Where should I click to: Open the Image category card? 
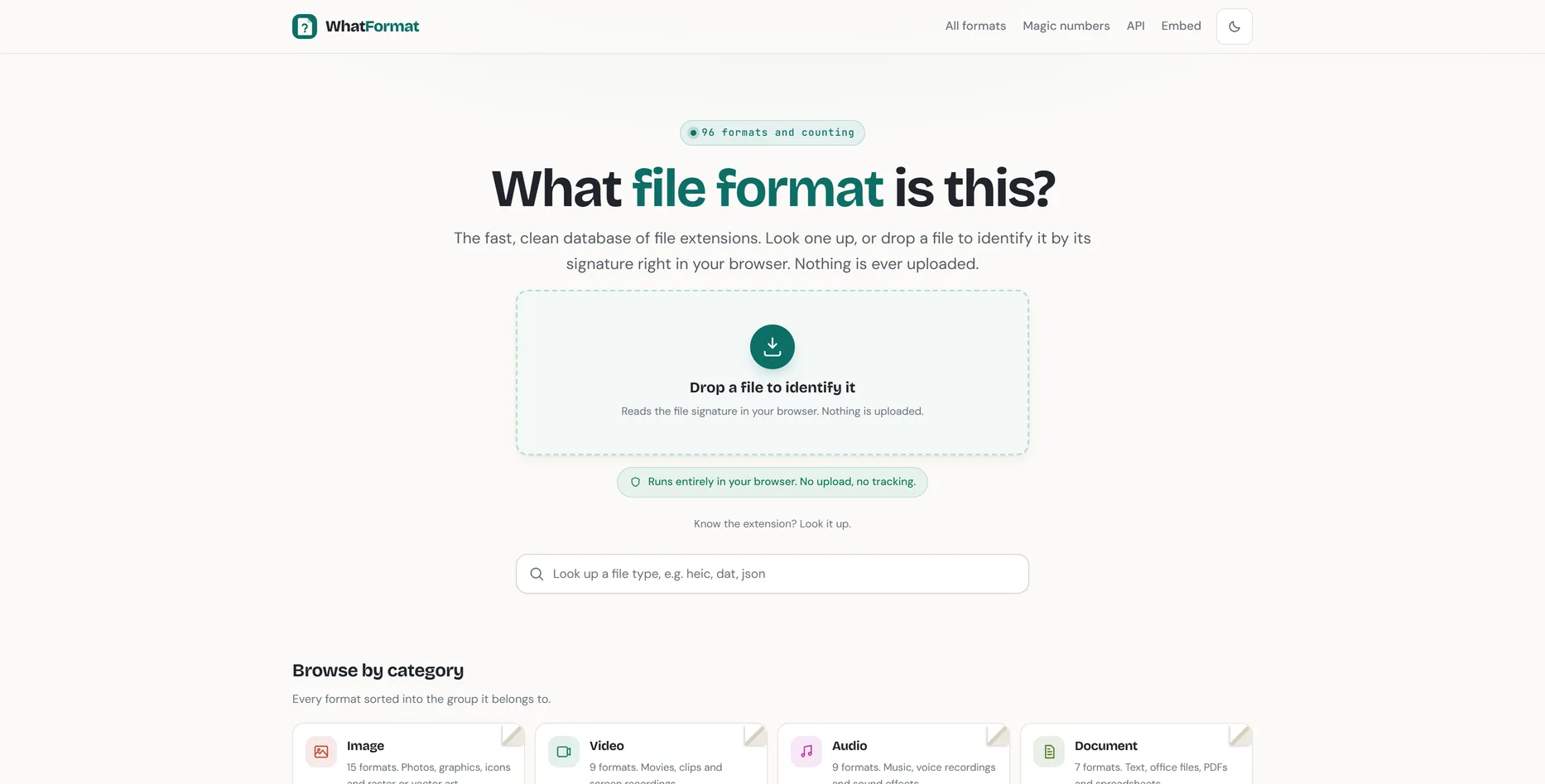point(408,753)
